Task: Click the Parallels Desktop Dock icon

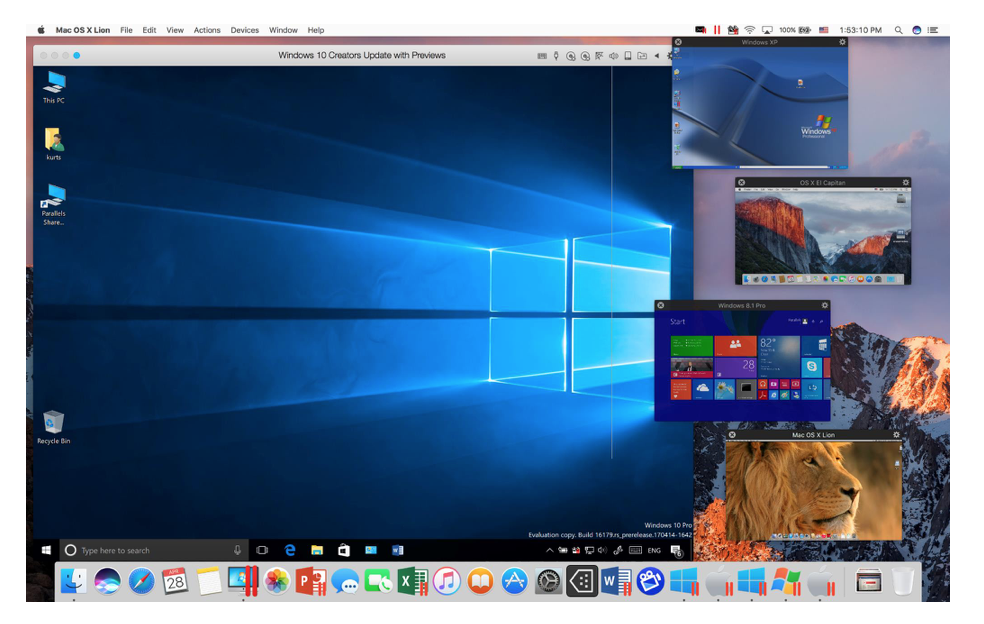Action: (x=243, y=581)
